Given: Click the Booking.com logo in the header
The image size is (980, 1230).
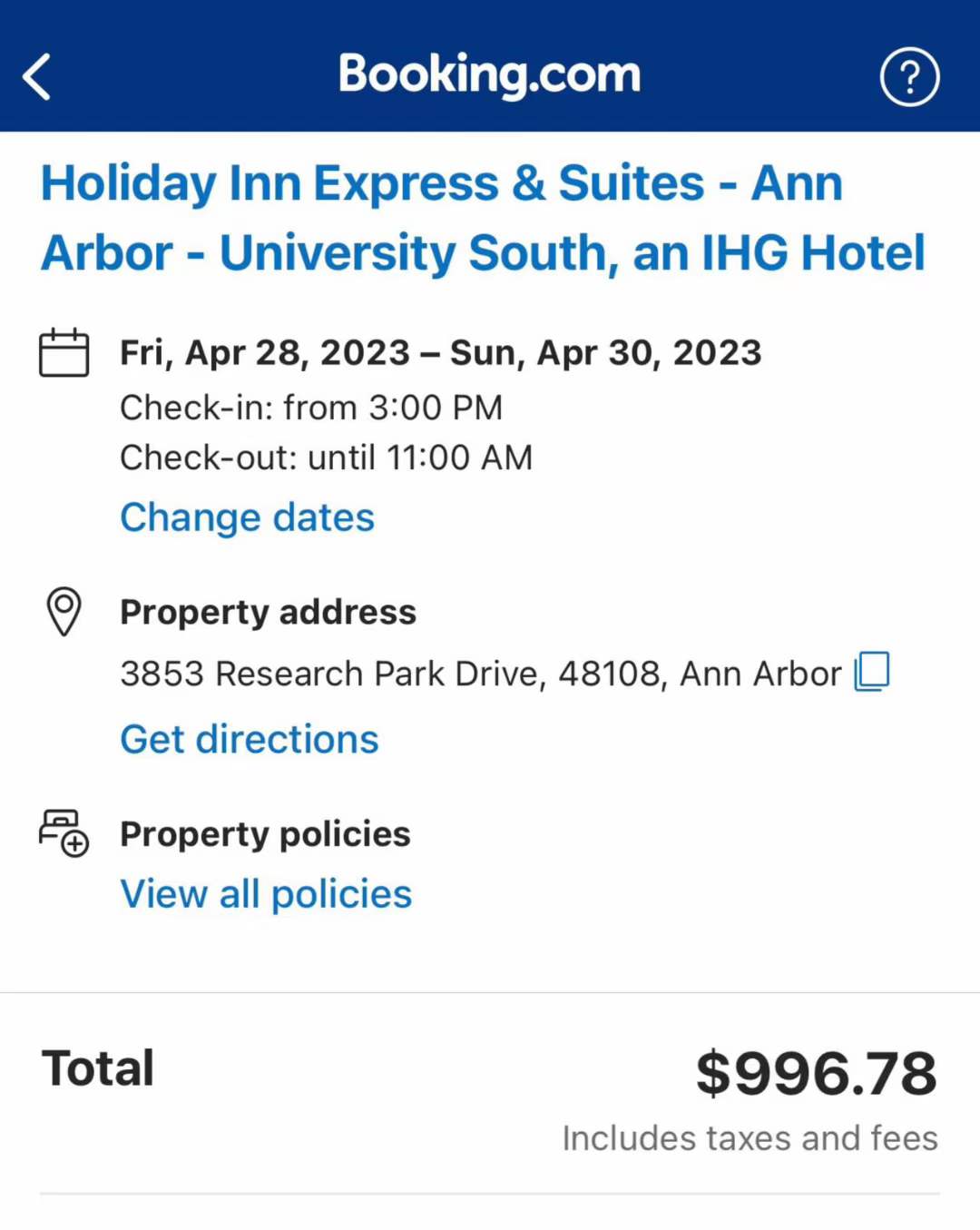Looking at the screenshot, I should [489, 74].
